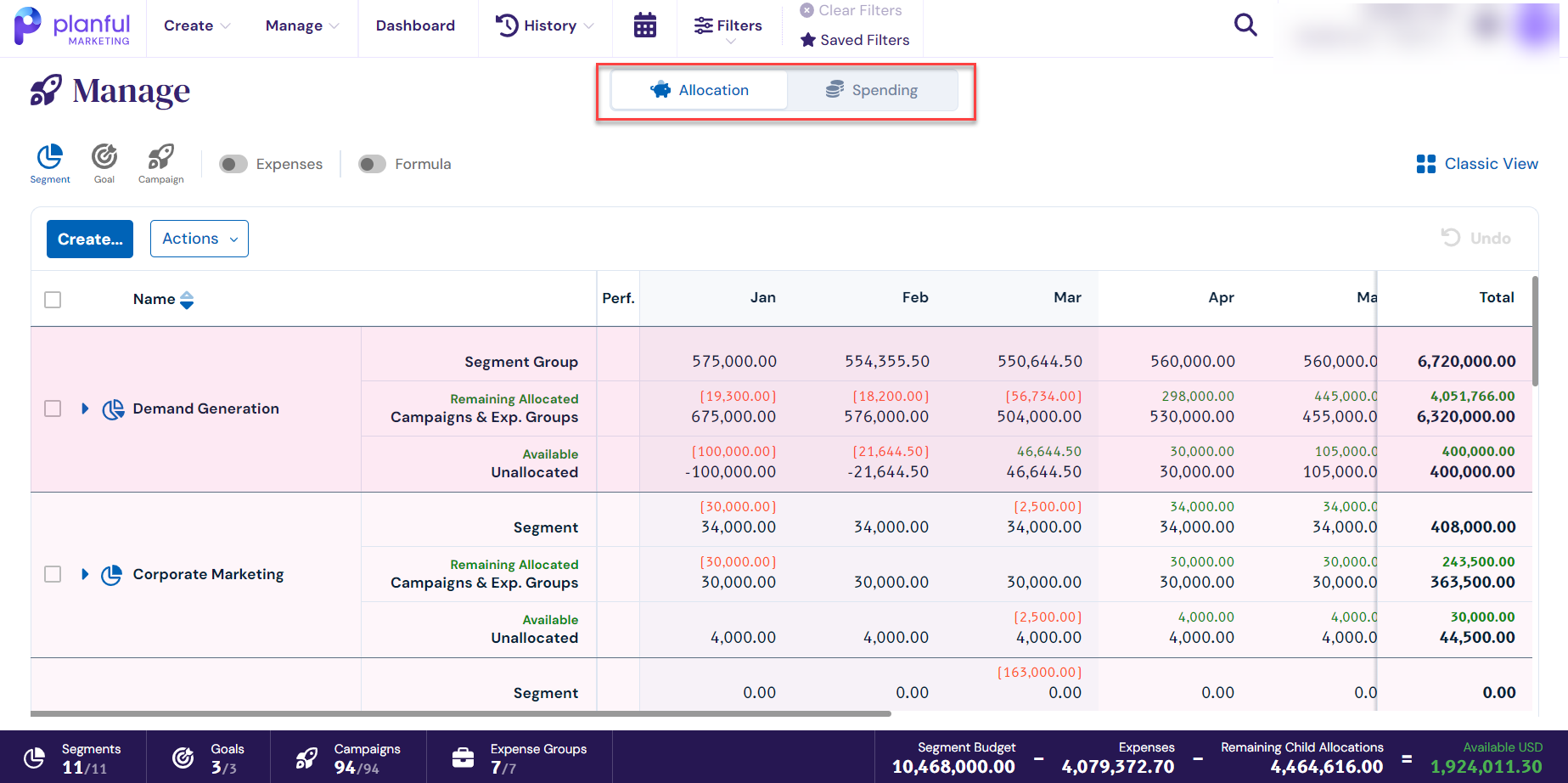Open the Create dropdown menu

coord(197,25)
